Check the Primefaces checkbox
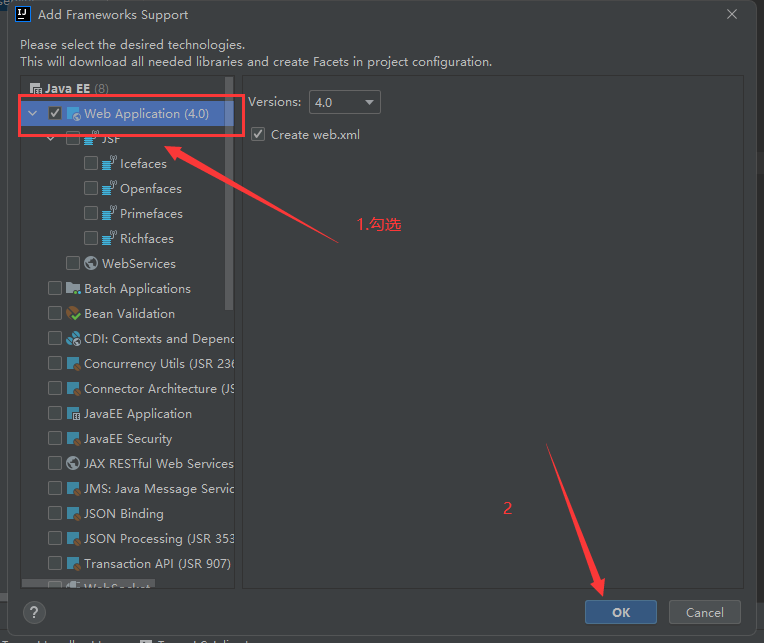Viewport: 764px width, 643px height. pos(91,213)
